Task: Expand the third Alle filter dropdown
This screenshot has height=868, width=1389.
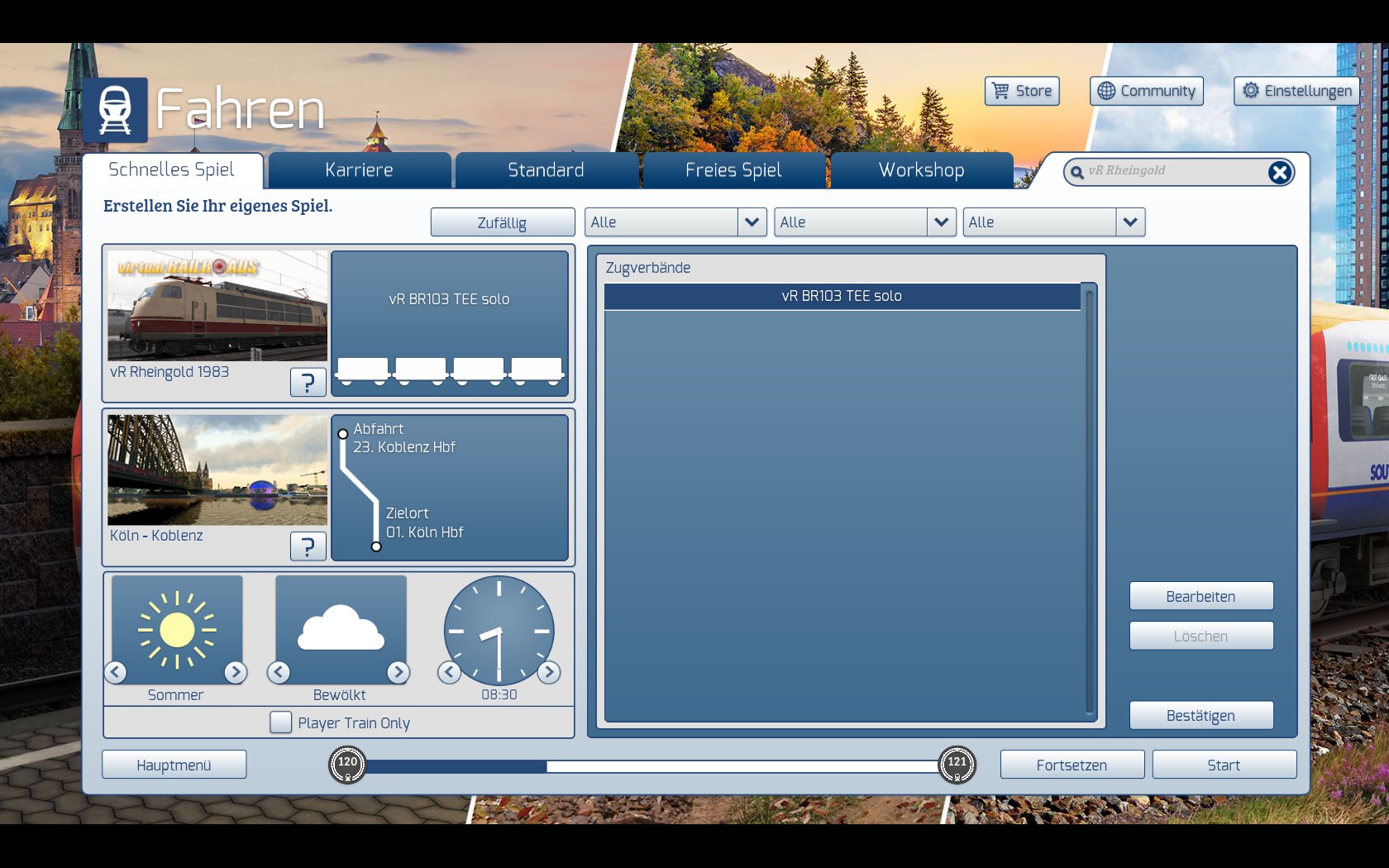Action: [1130, 222]
